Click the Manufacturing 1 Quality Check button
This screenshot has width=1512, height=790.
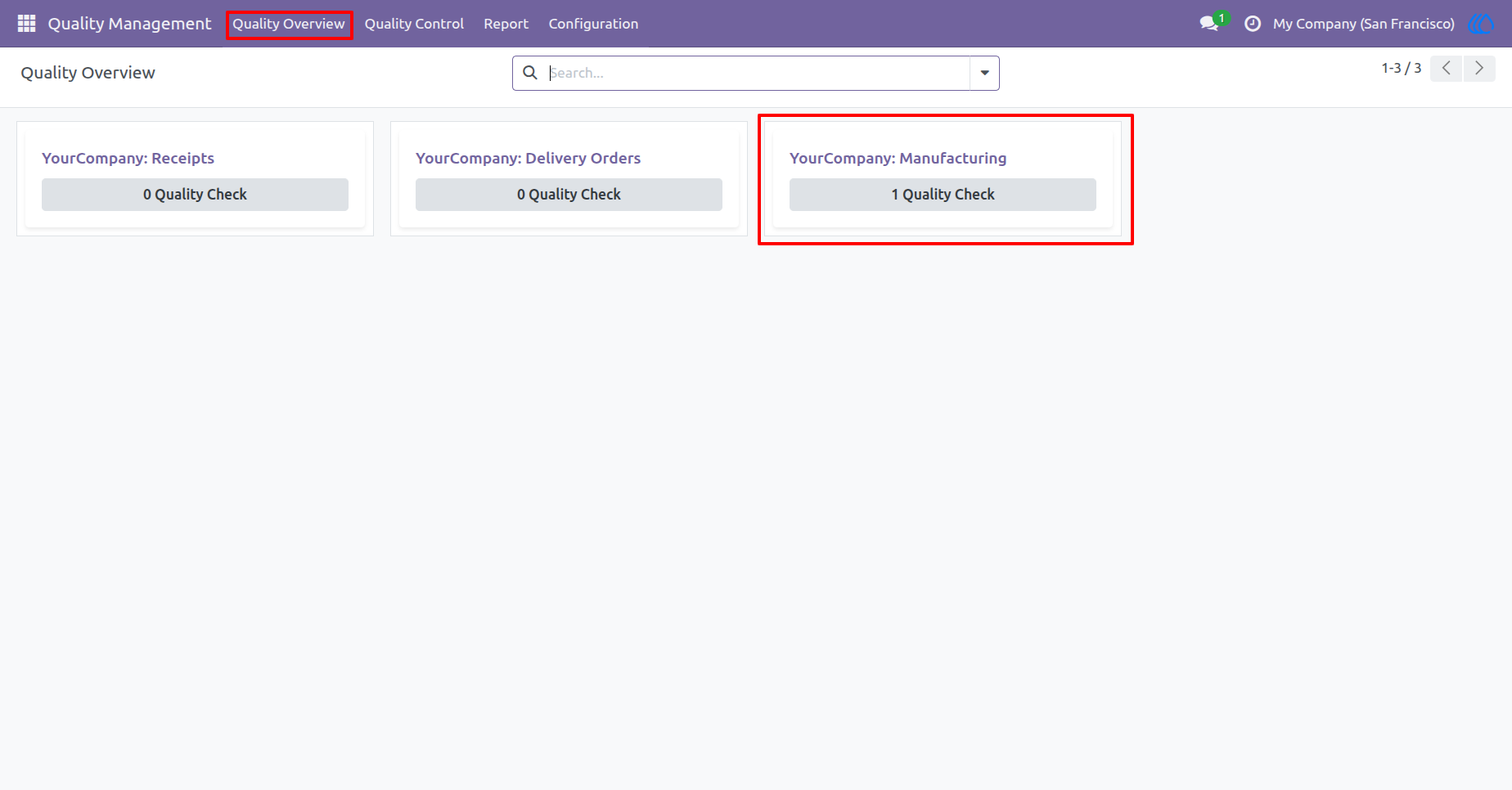(x=943, y=195)
